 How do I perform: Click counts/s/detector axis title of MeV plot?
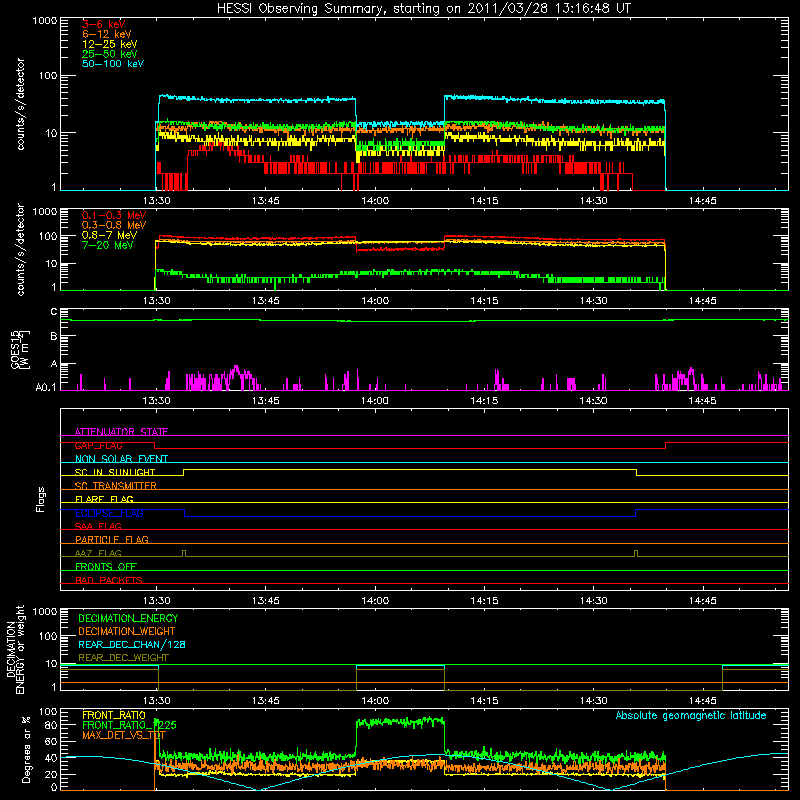coord(20,249)
